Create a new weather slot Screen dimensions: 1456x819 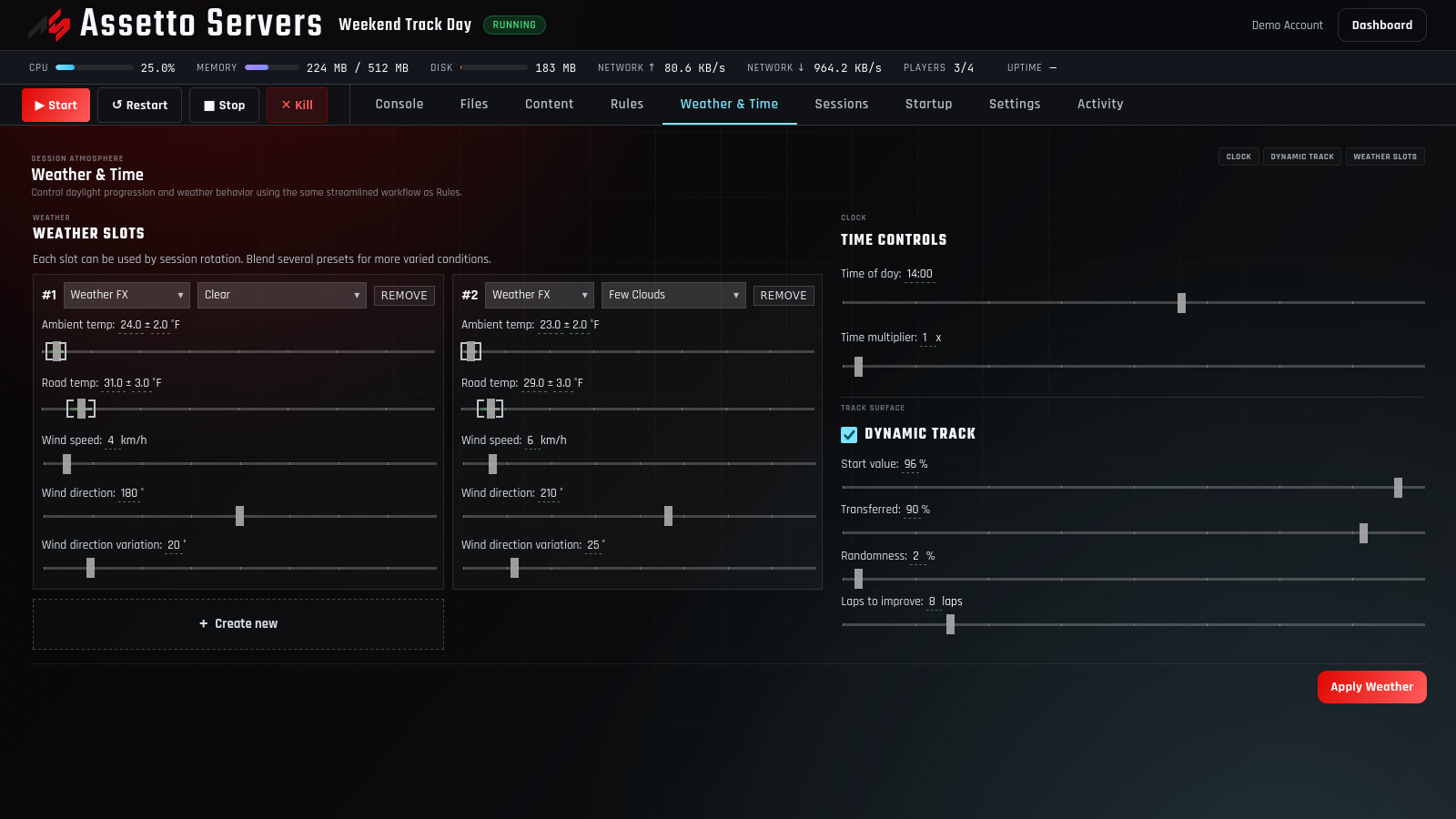[238, 624]
